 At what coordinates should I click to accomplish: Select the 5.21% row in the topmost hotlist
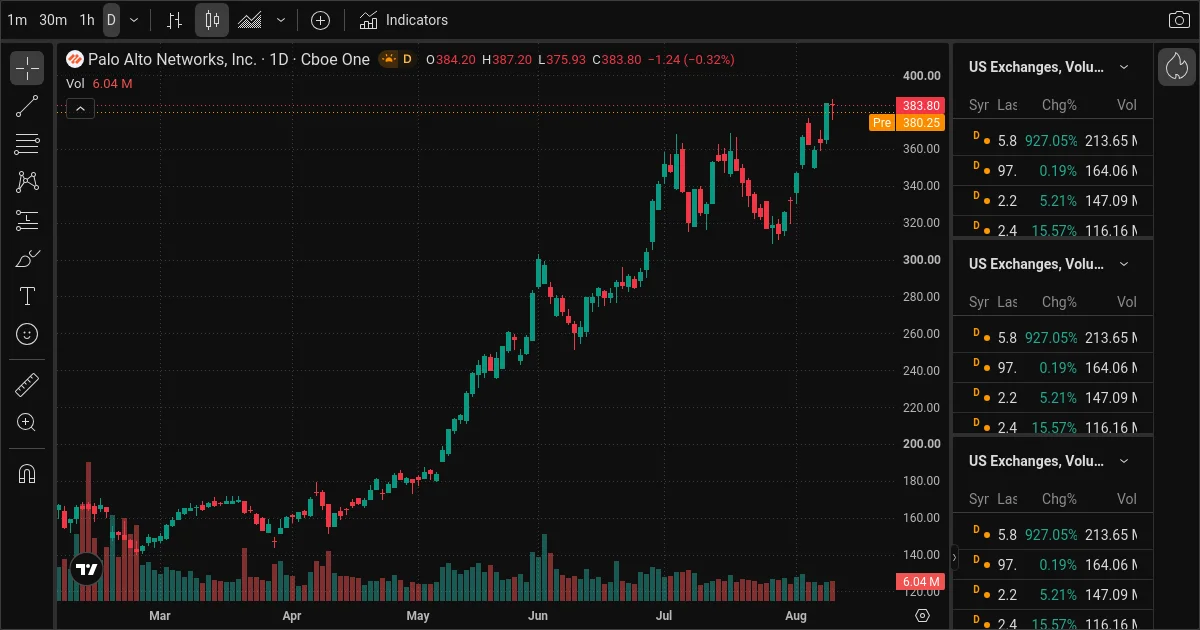(1052, 201)
